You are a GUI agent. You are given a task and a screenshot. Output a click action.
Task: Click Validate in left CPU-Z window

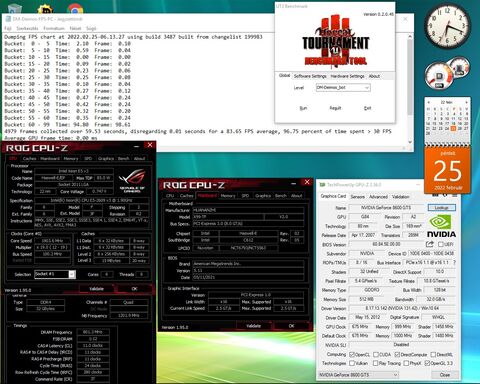click(96, 289)
